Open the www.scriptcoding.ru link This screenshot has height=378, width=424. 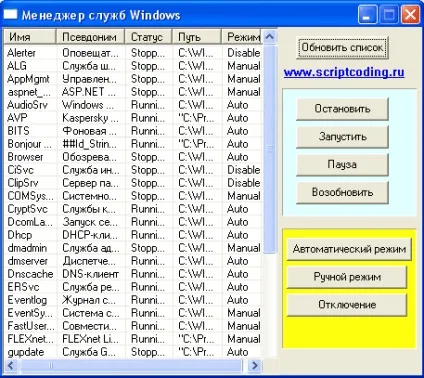[344, 72]
